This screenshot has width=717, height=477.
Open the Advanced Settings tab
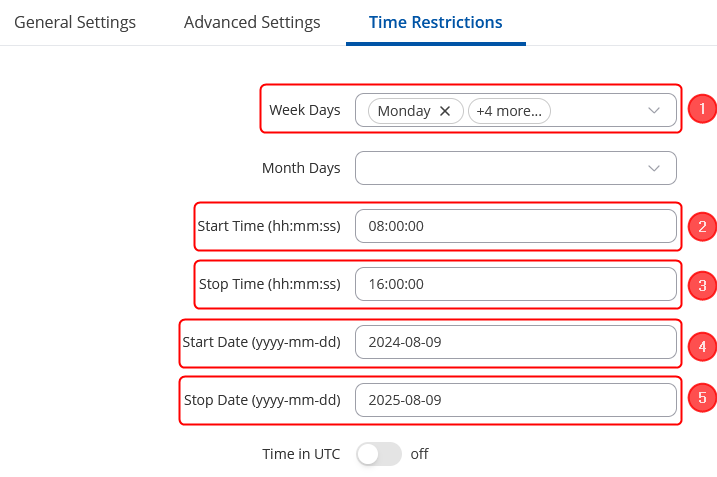click(x=252, y=22)
